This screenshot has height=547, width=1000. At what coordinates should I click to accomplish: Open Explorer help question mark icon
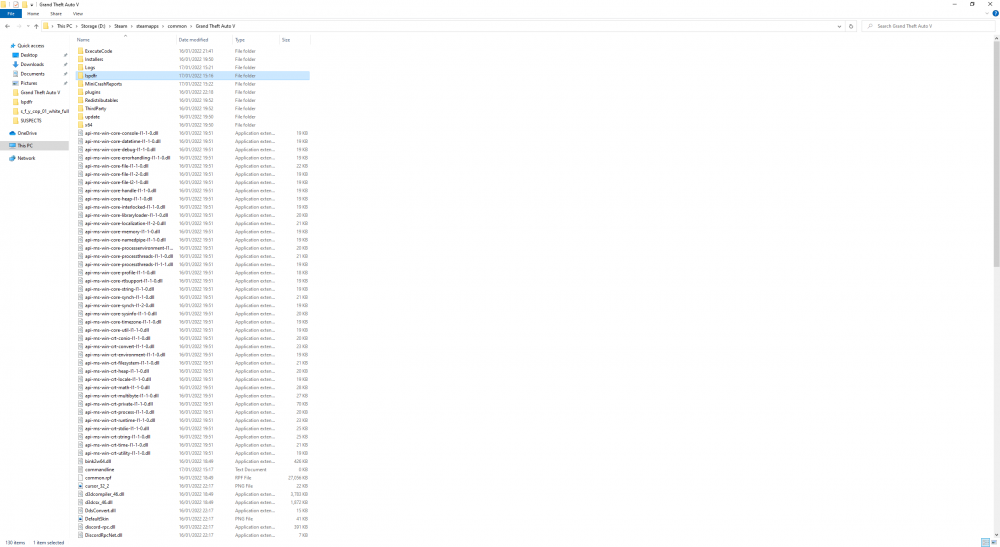[x=995, y=13]
